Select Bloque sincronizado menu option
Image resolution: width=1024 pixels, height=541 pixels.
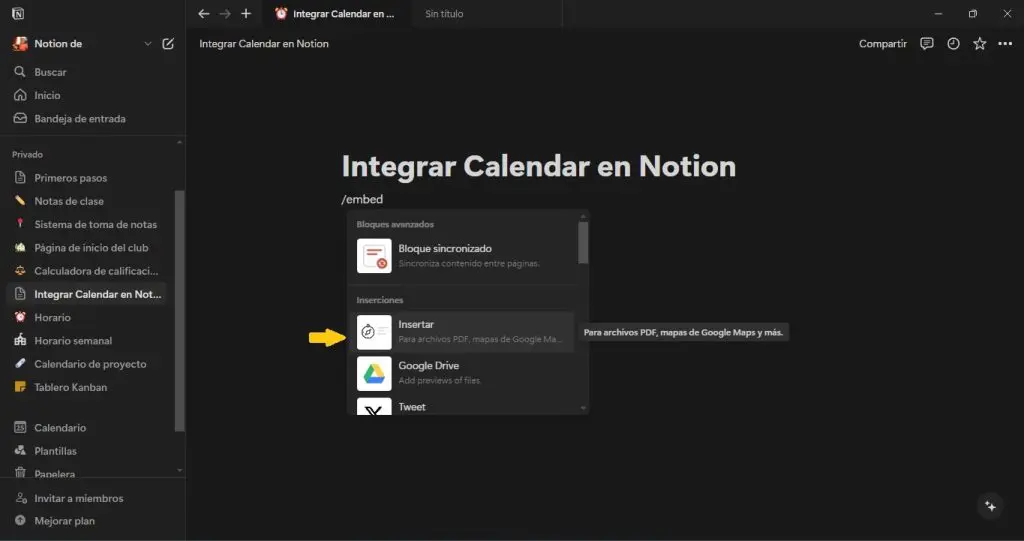461,255
